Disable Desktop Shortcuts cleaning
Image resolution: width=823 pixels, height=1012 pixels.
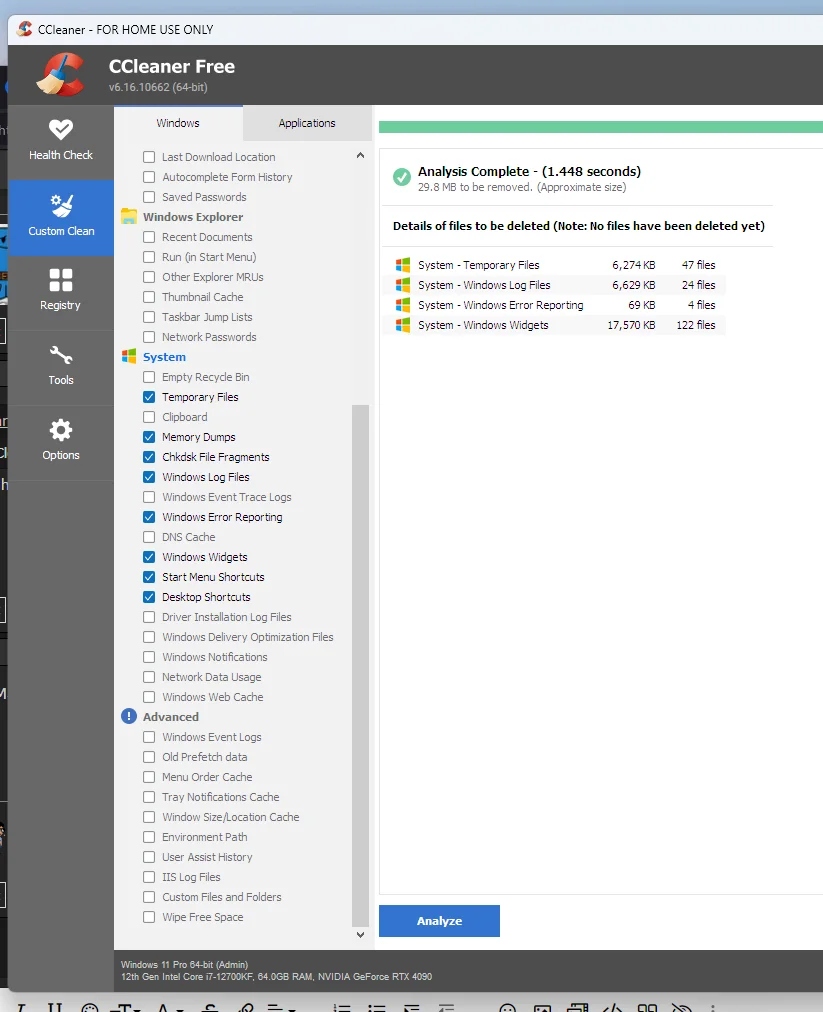[149, 597]
